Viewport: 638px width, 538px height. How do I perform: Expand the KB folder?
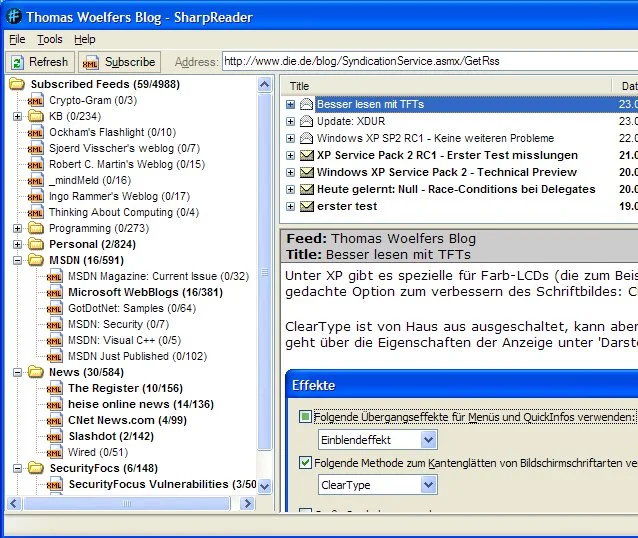17,117
